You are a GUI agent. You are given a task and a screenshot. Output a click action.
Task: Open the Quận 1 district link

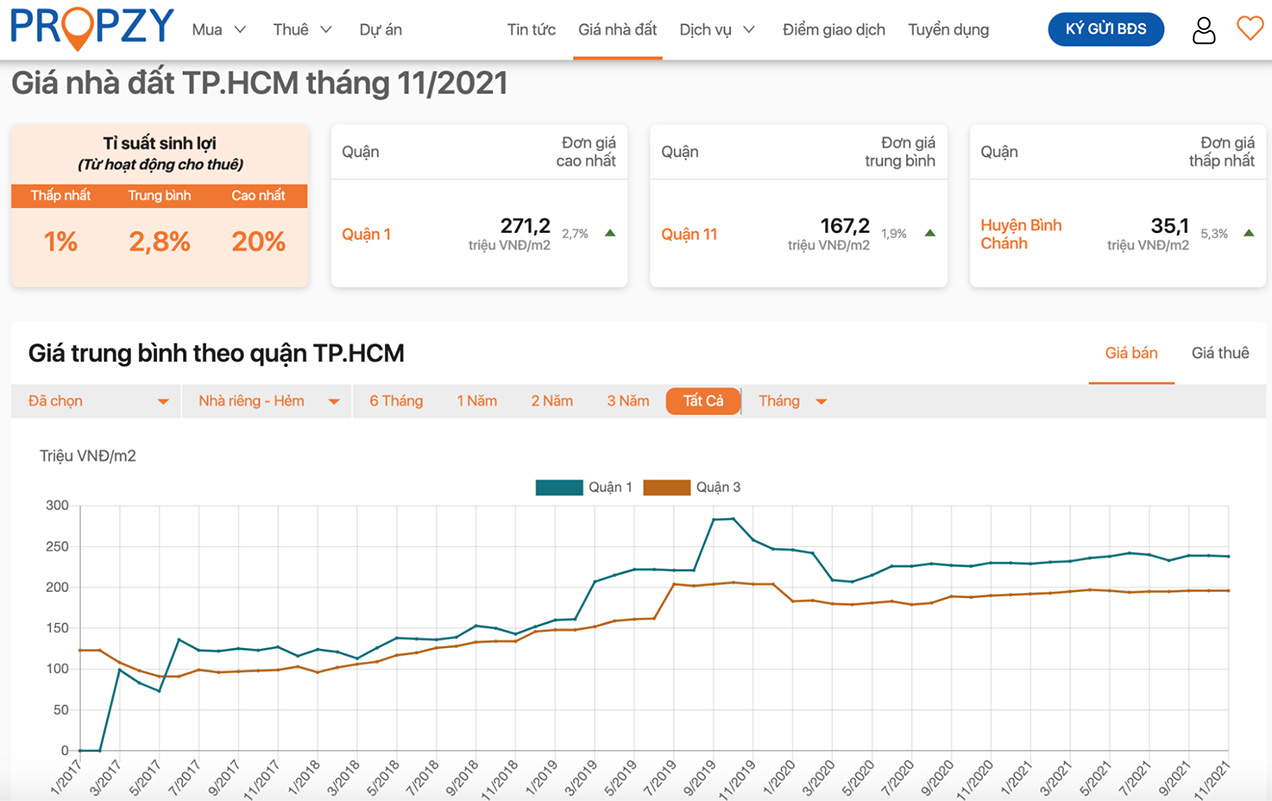[366, 234]
